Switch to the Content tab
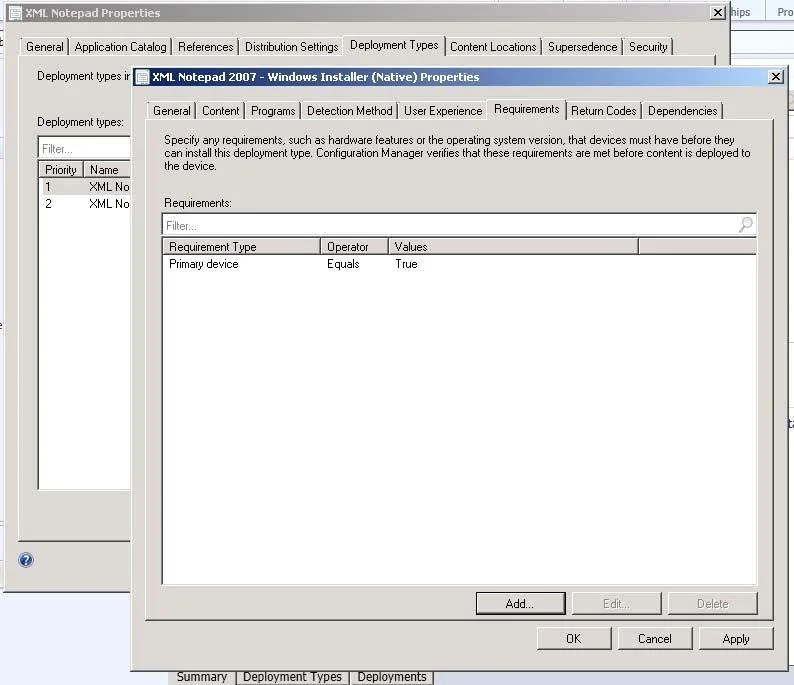 [220, 111]
